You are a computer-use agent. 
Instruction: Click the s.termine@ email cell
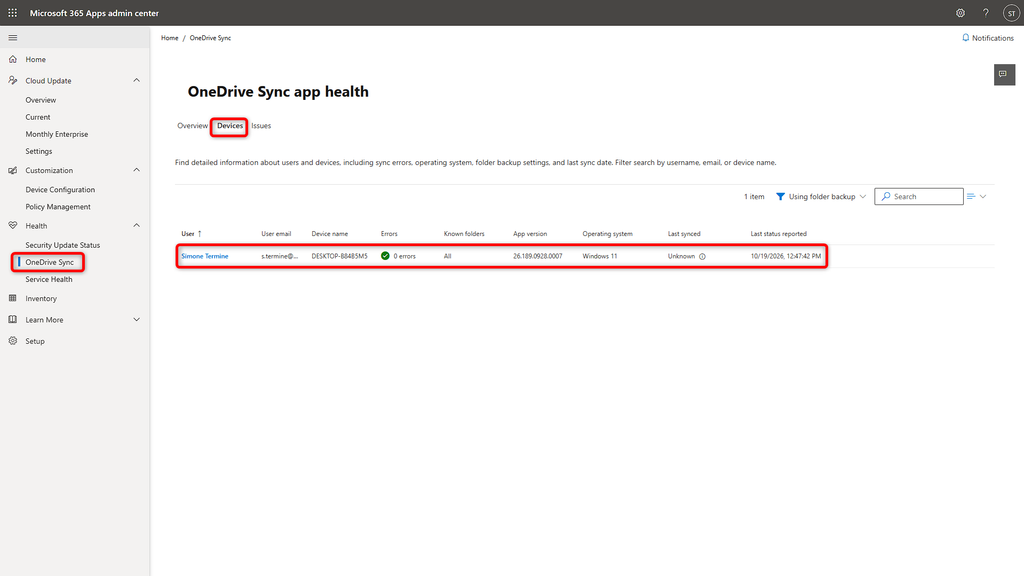280,256
